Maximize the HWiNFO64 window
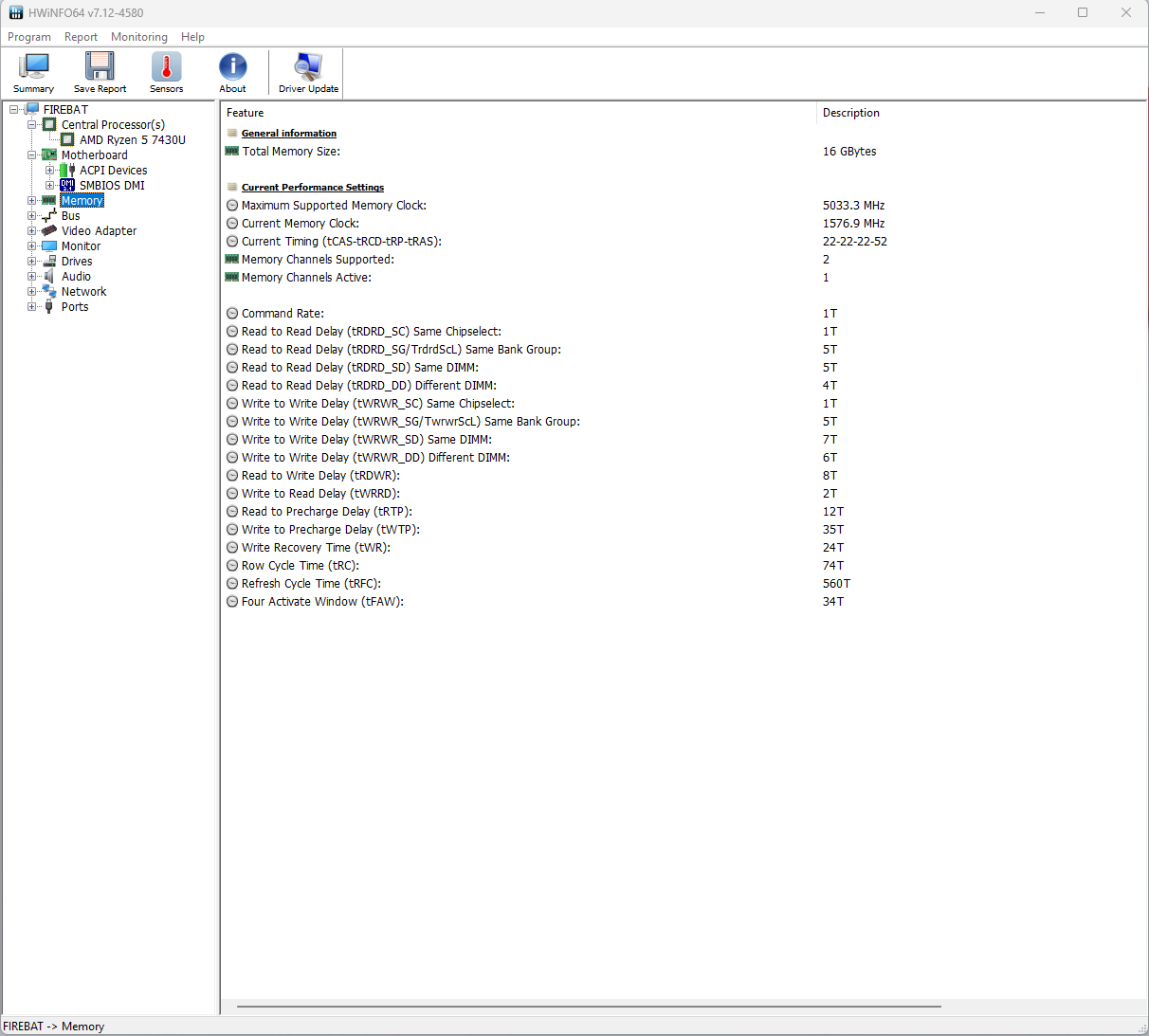 point(1083,12)
